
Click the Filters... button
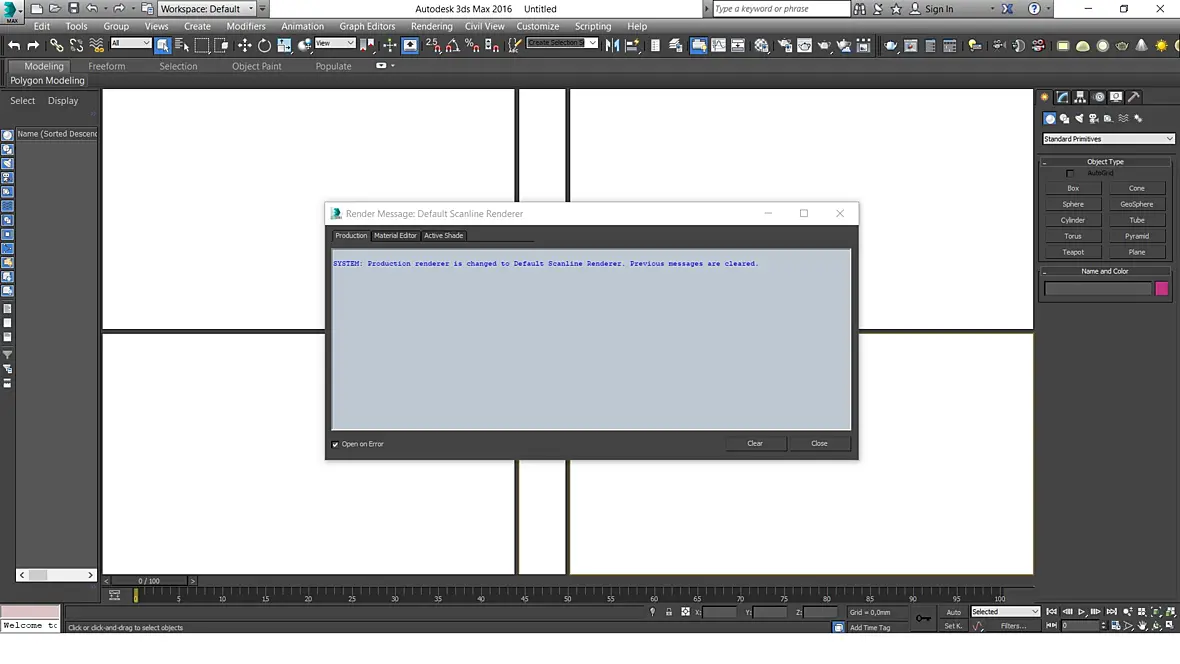click(1013, 626)
